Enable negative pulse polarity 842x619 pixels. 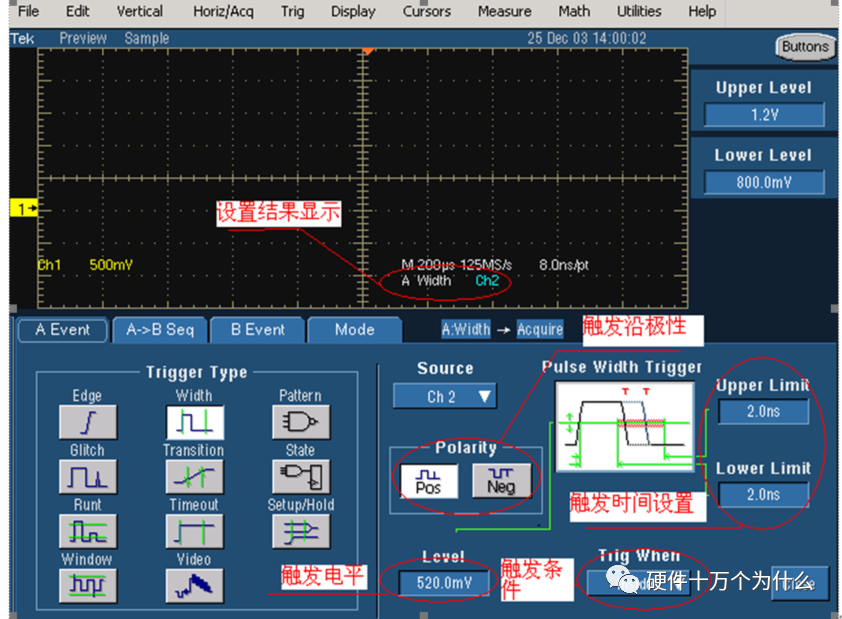click(500, 480)
